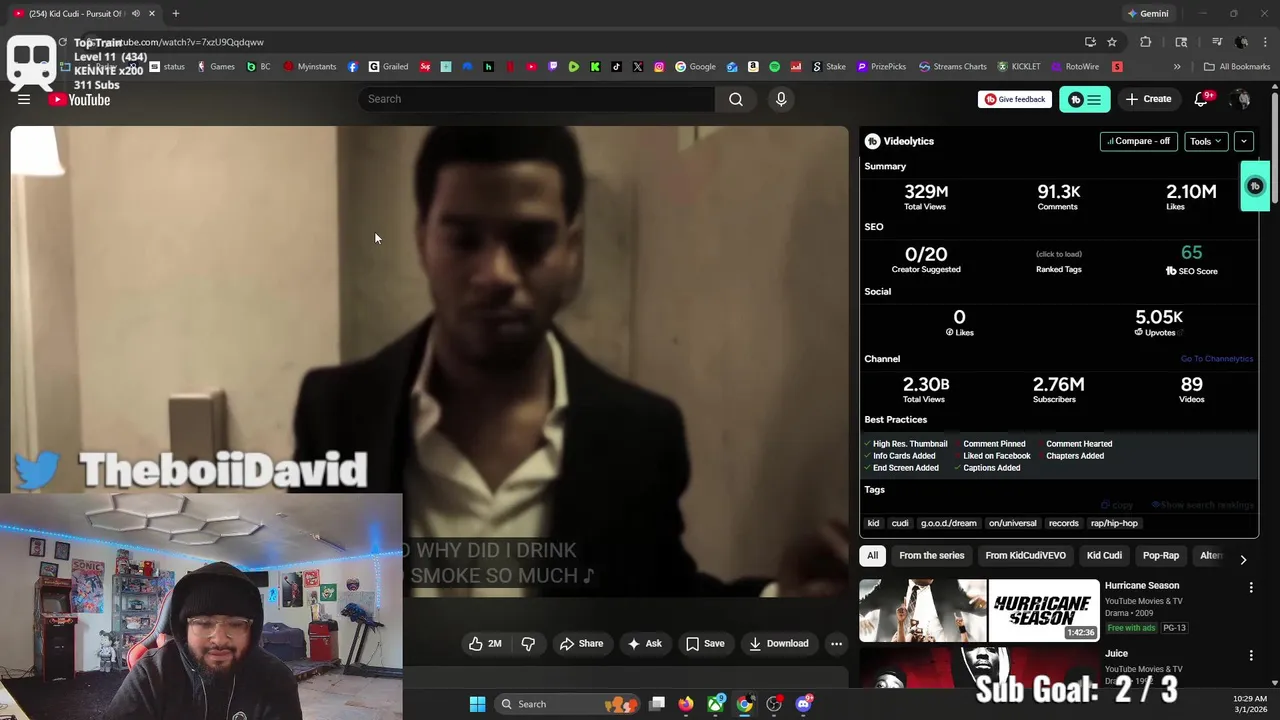
Task: Dislike the video with thumbs down
Action: [528, 644]
